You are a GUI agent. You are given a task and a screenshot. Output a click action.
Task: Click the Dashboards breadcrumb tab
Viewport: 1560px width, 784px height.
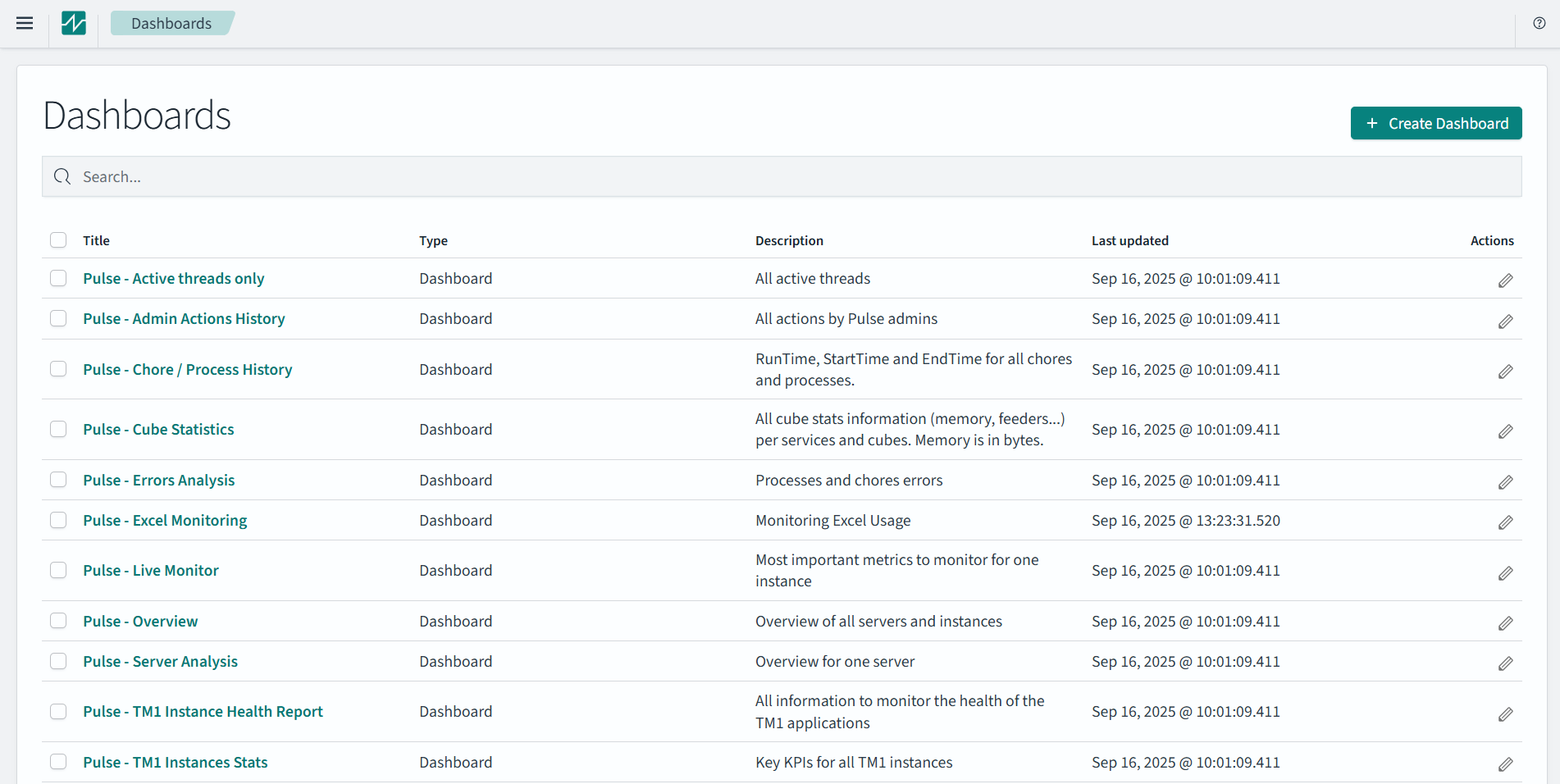pos(171,23)
